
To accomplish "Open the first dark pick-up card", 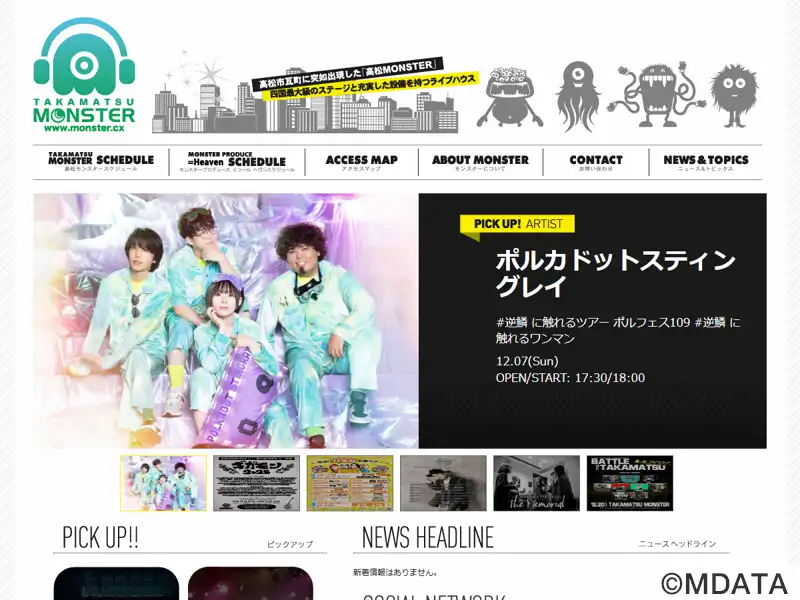I will [x=116, y=583].
